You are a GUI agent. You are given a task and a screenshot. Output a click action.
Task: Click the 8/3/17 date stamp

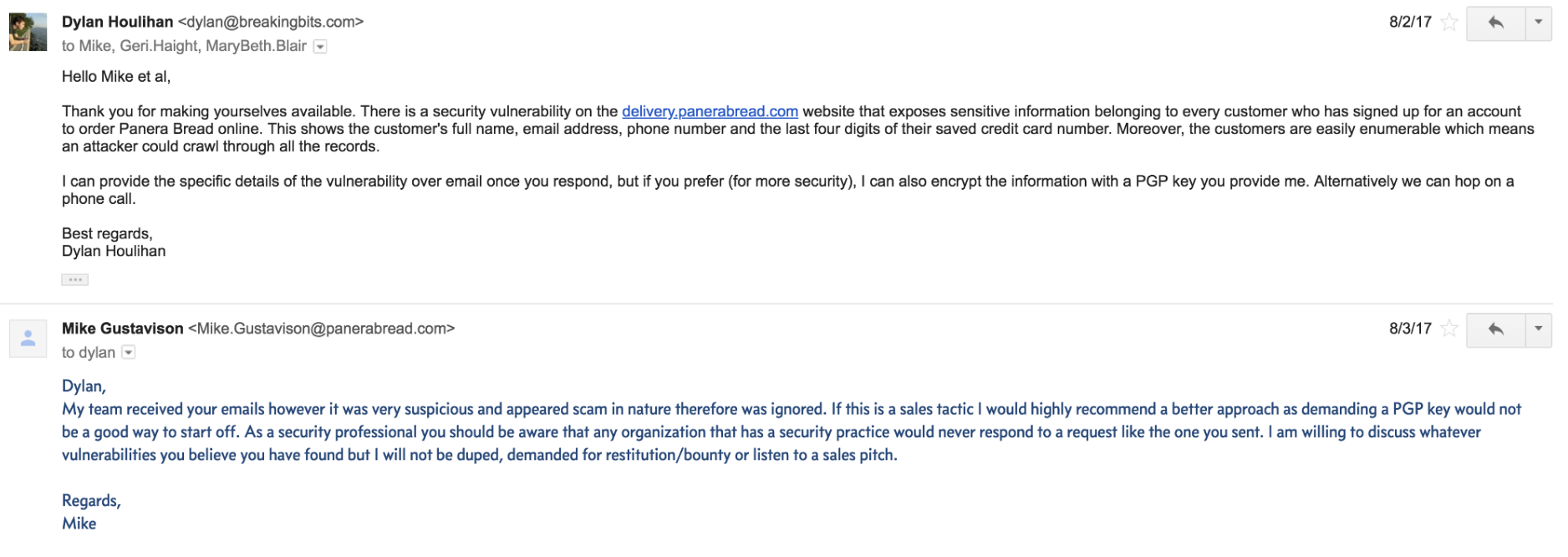point(1410,329)
